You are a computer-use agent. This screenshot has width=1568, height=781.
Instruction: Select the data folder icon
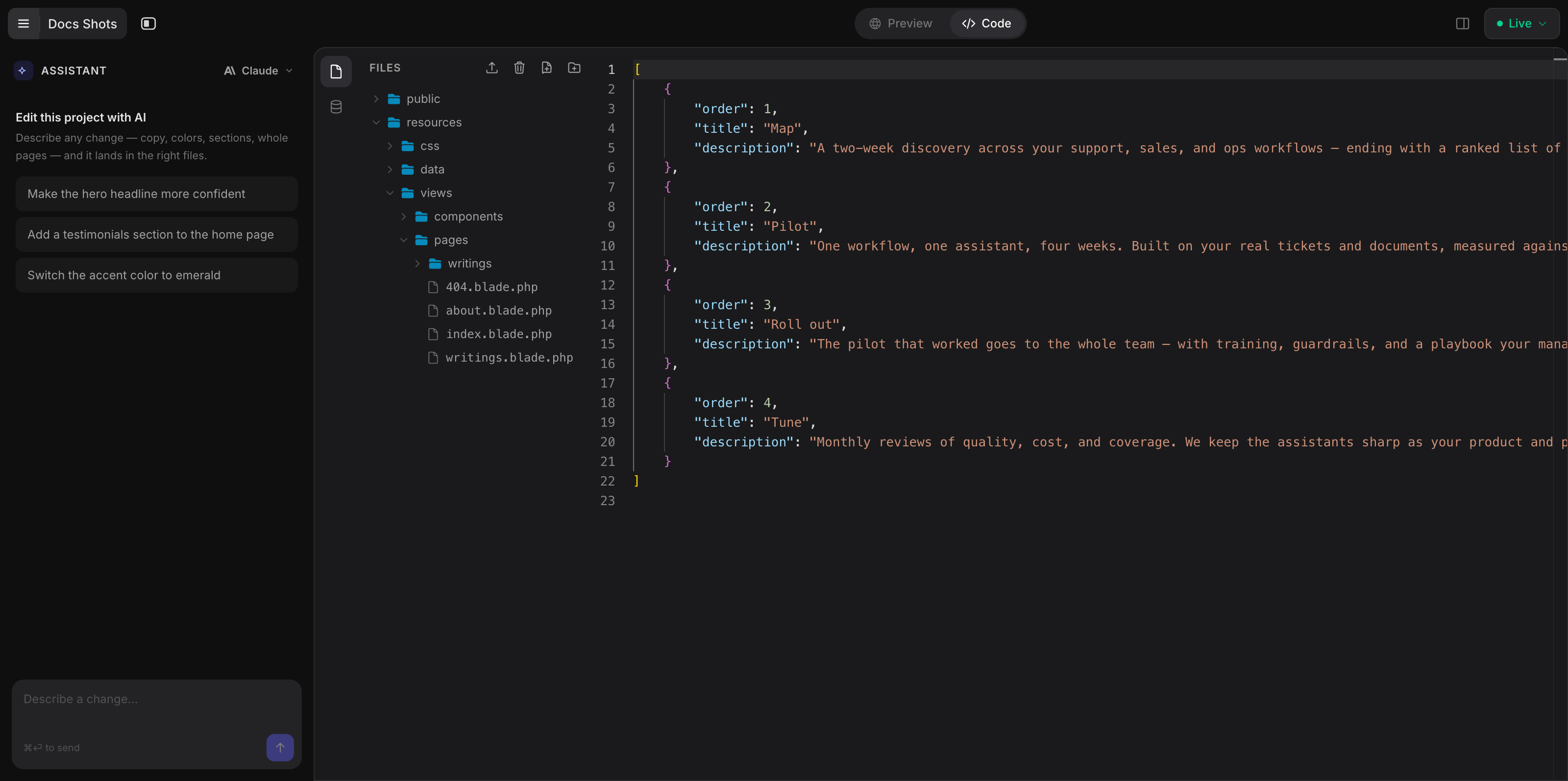408,169
